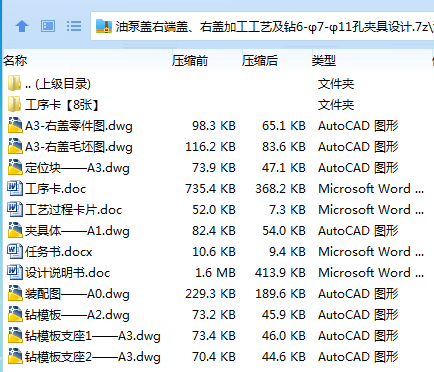Select file 钻模板——A2.dwg
The height and width of the screenshot is (372, 434).
[x=77, y=315]
